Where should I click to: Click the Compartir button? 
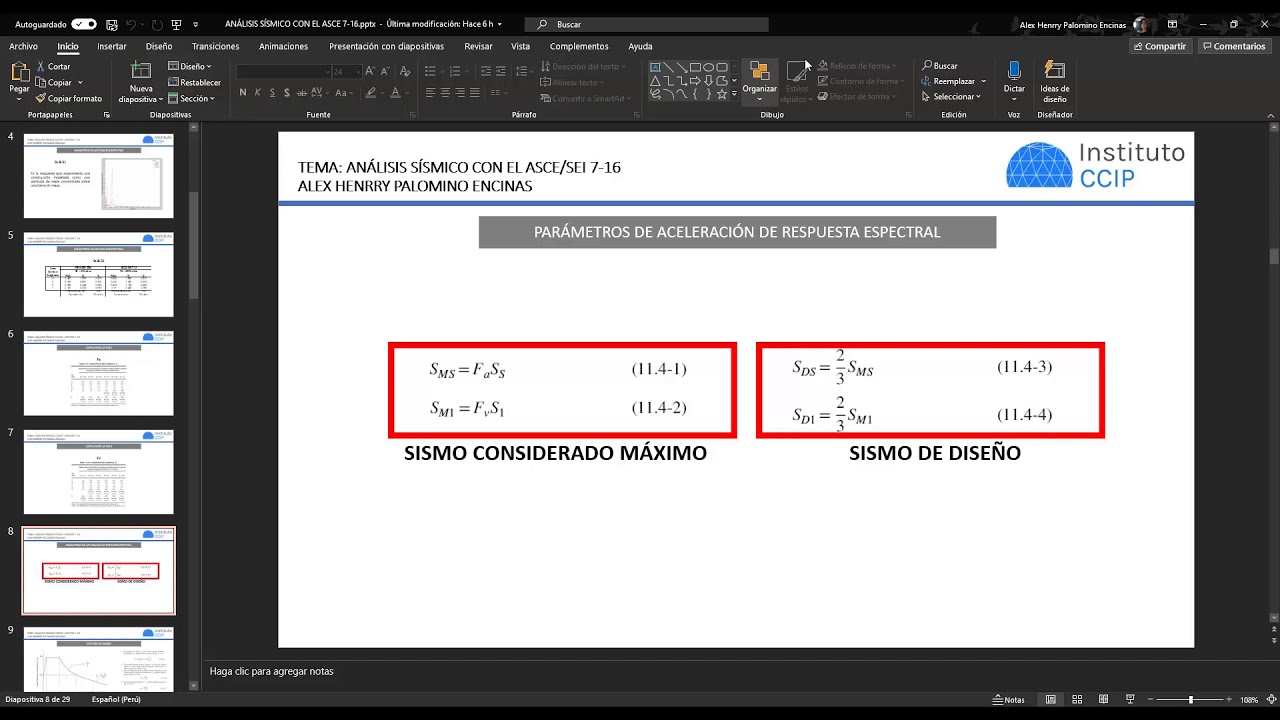1160,46
